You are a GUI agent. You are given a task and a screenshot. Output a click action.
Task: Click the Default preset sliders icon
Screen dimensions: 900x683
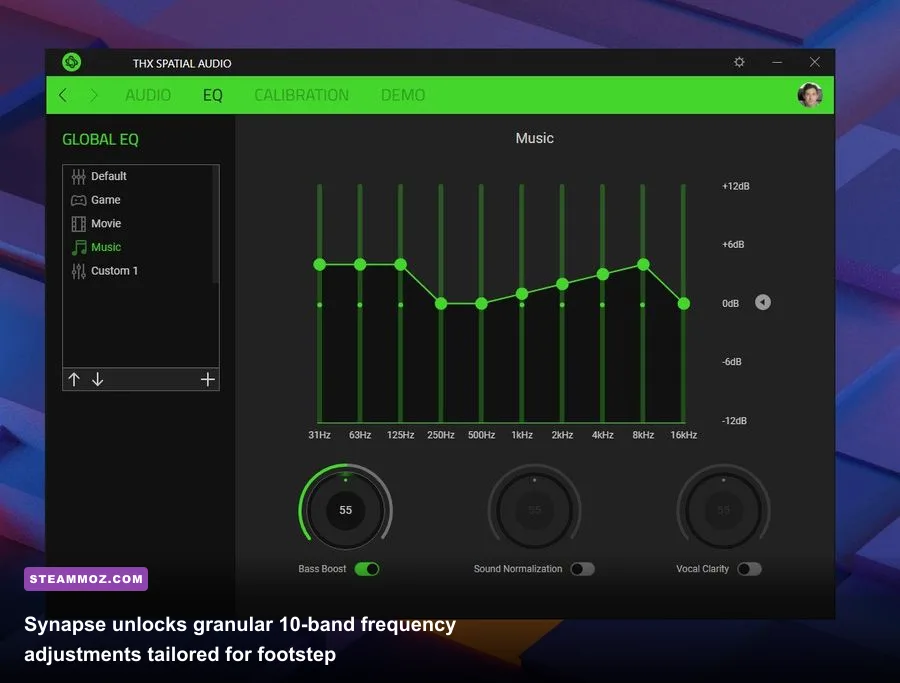click(79, 176)
